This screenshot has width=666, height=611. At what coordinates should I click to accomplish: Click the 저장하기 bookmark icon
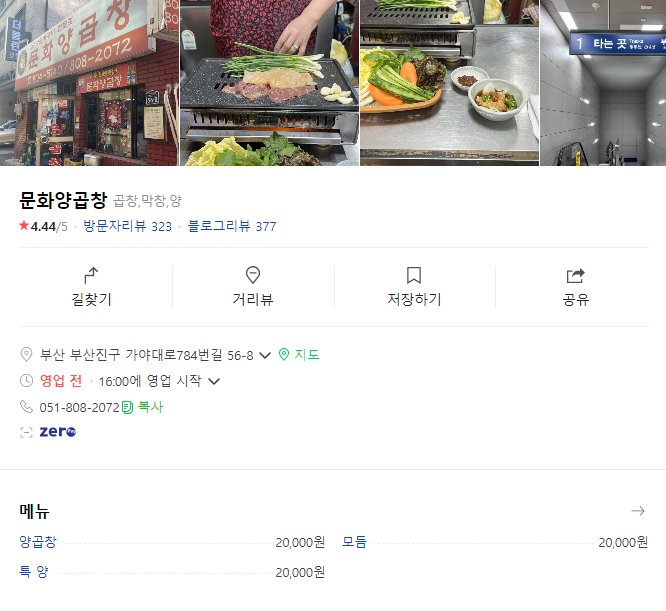coord(414,275)
